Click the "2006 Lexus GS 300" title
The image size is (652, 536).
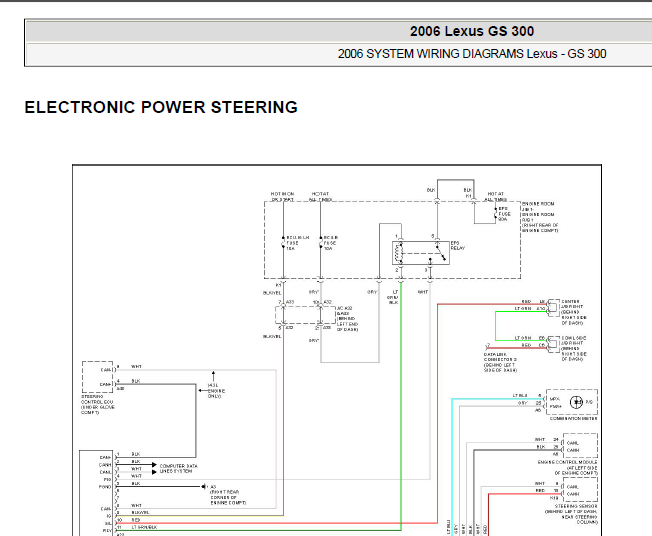coord(472,31)
